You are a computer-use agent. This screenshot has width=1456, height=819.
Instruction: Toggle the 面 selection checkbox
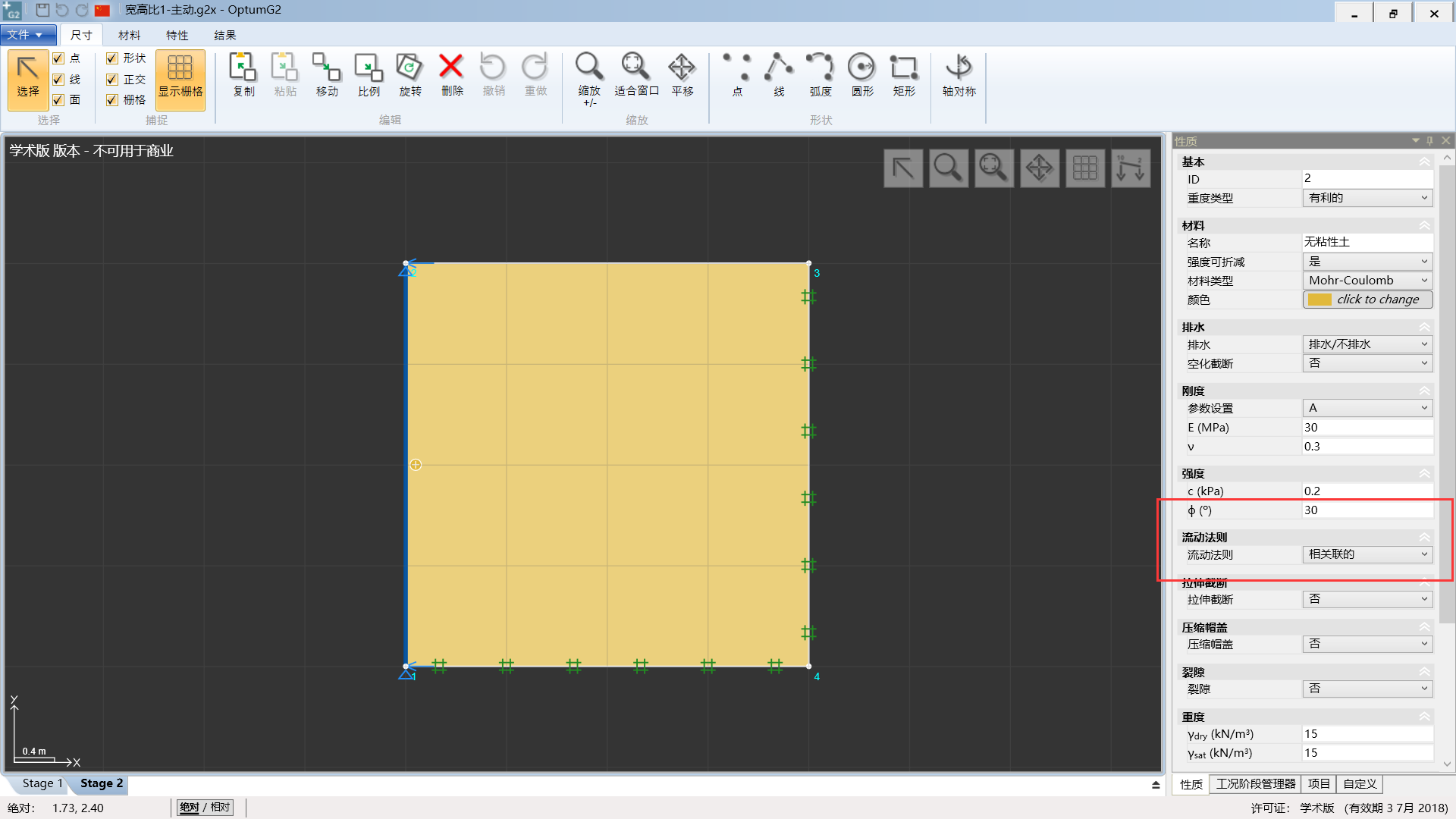tap(58, 100)
